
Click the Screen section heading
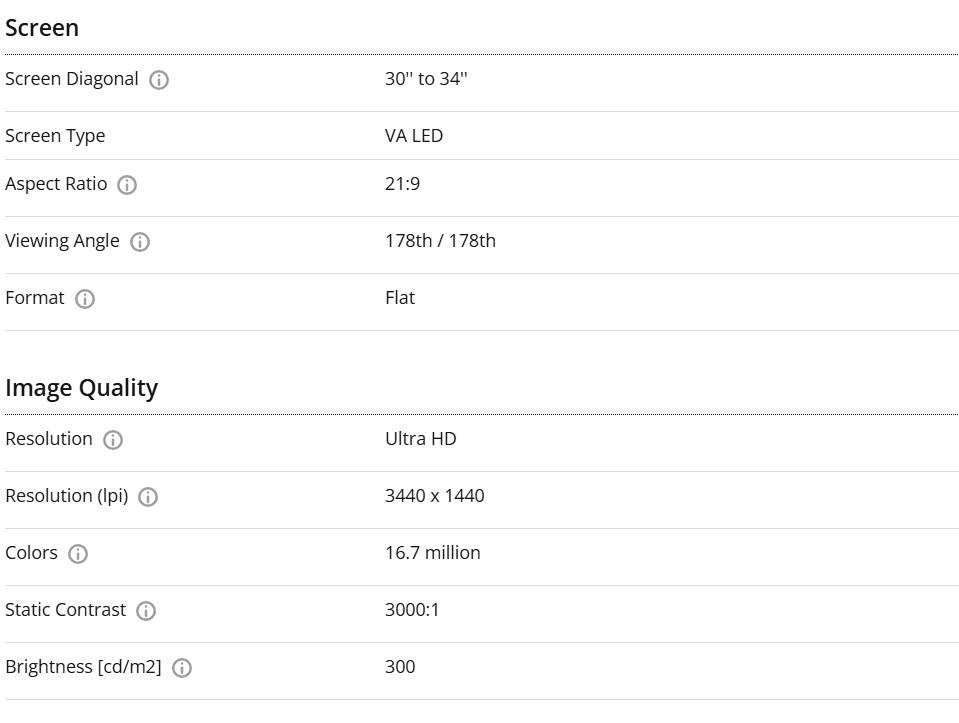coord(42,28)
